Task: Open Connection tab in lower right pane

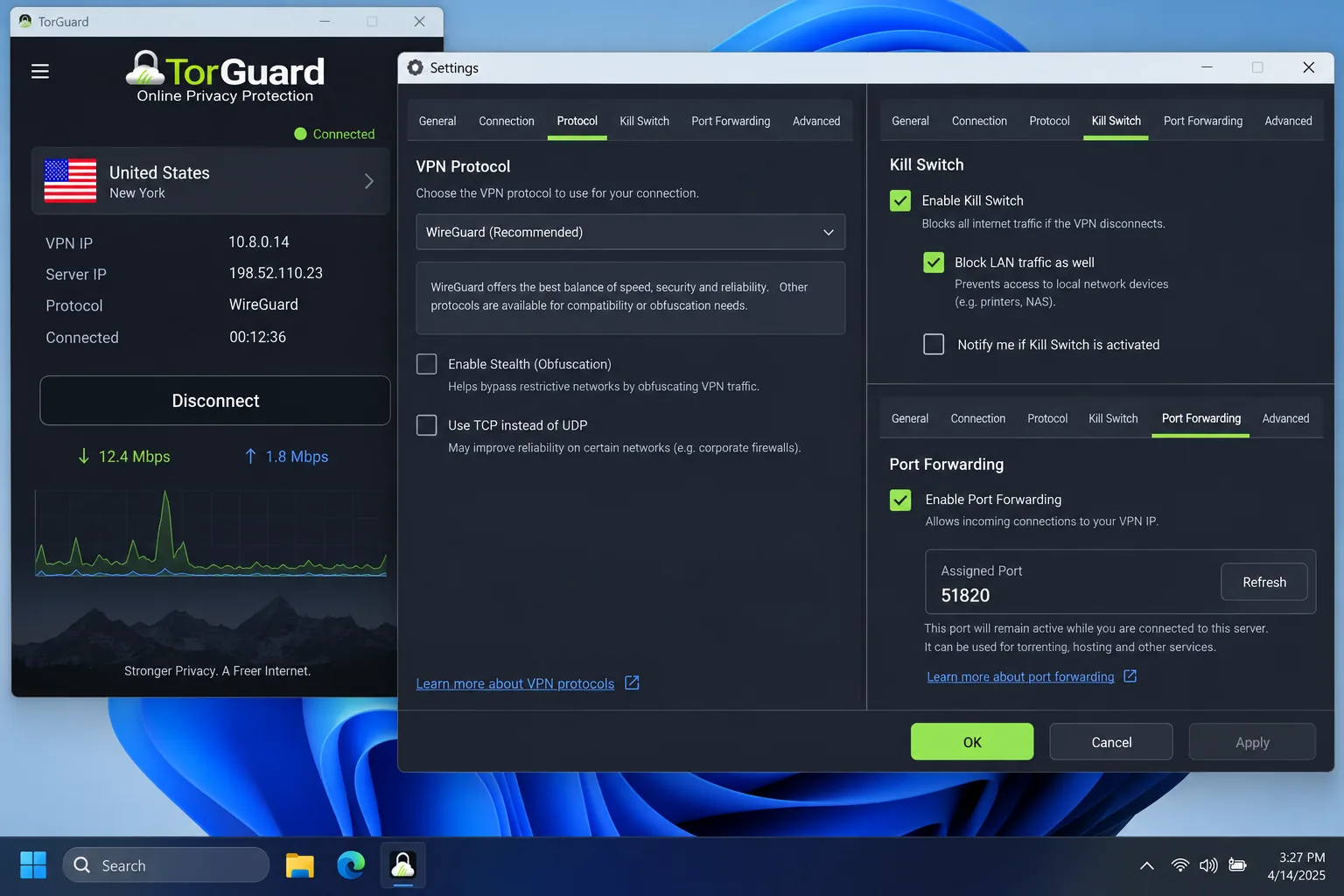Action: click(x=978, y=418)
